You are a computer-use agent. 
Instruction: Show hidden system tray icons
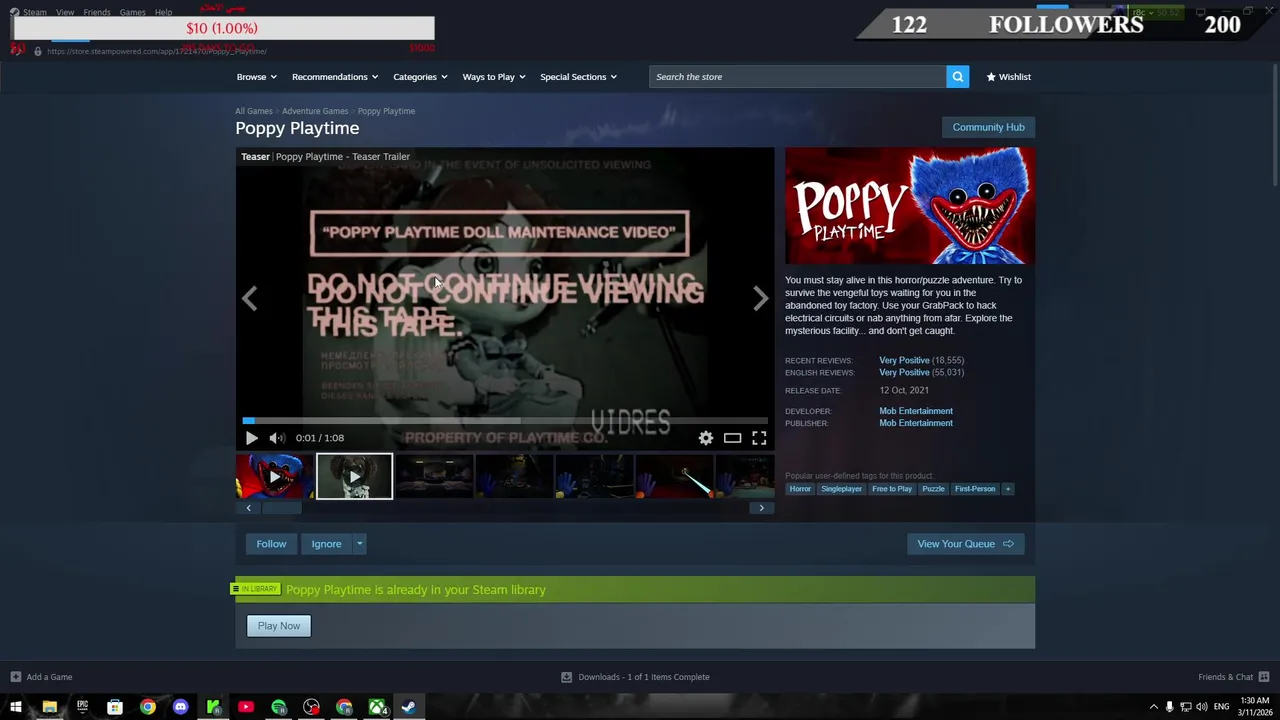tap(1153, 707)
